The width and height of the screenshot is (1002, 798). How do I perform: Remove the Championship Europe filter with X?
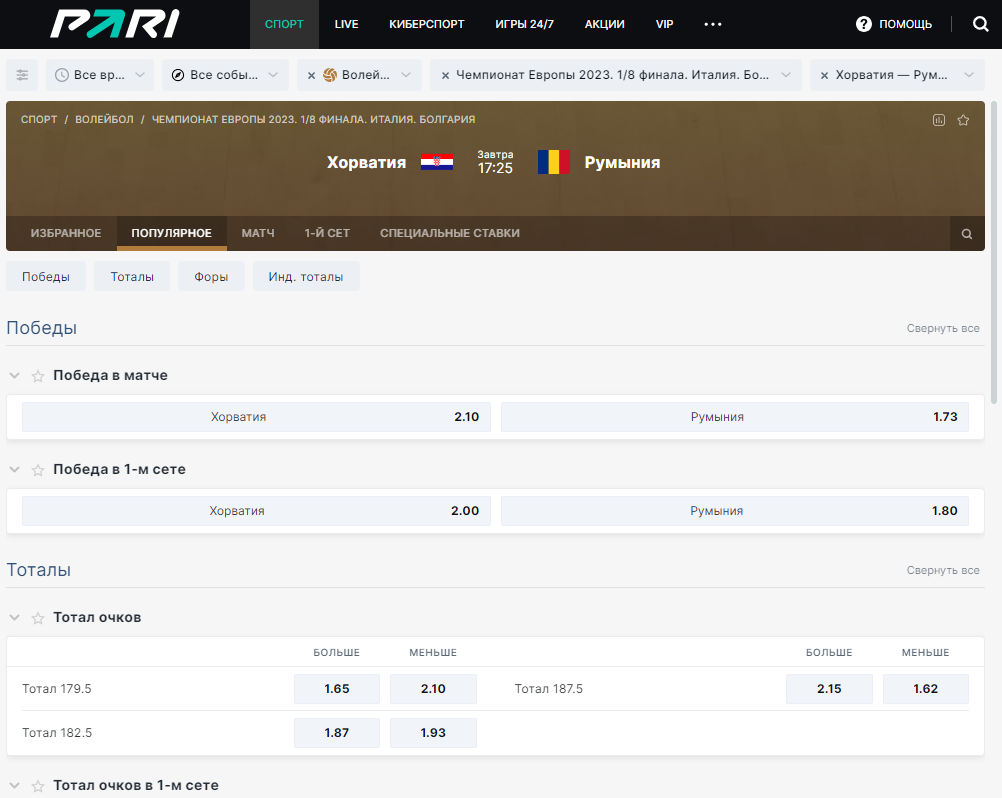pyautogui.click(x=445, y=75)
